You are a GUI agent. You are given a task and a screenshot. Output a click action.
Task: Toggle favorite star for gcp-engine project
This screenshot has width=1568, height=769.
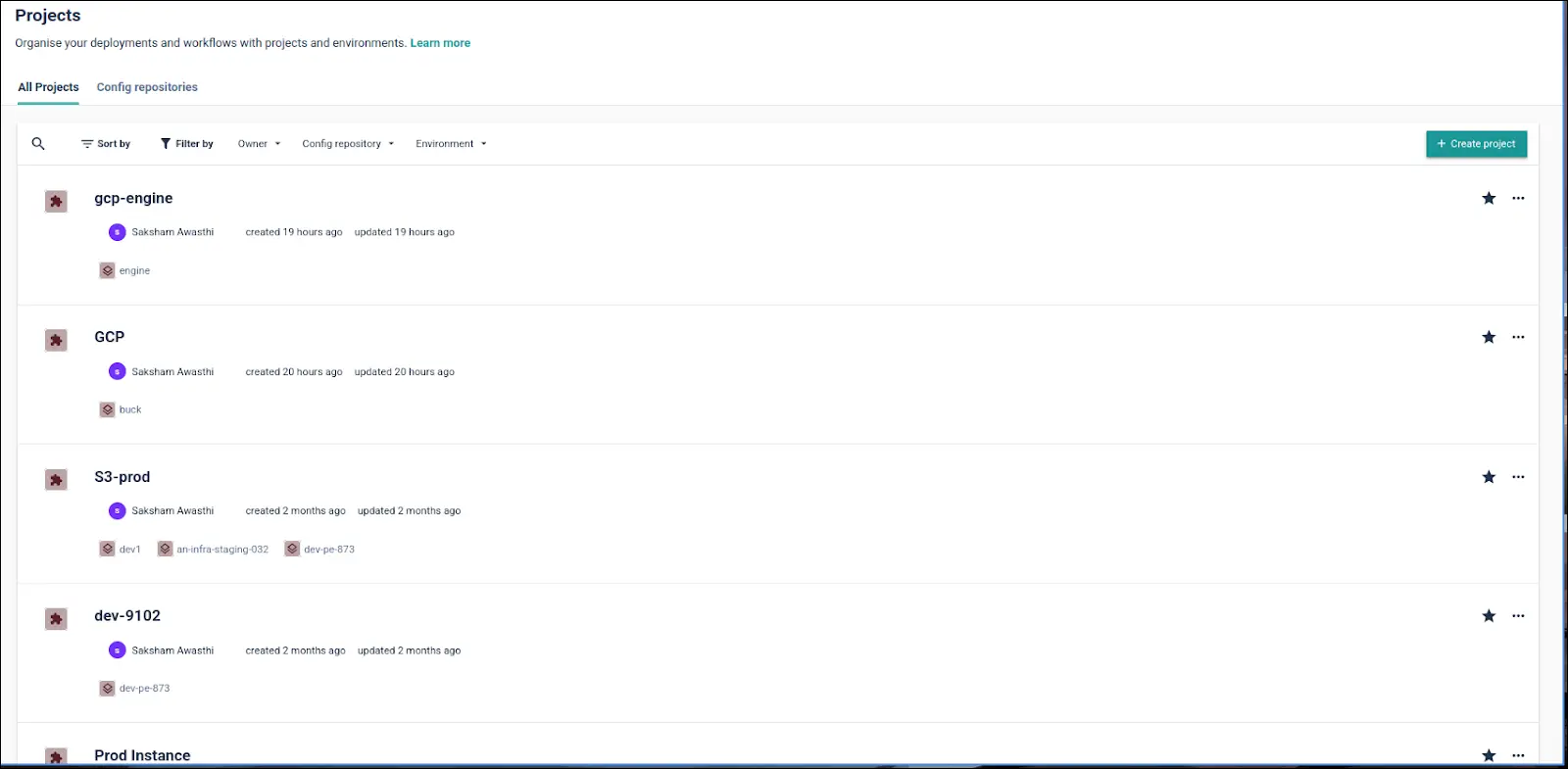point(1489,199)
